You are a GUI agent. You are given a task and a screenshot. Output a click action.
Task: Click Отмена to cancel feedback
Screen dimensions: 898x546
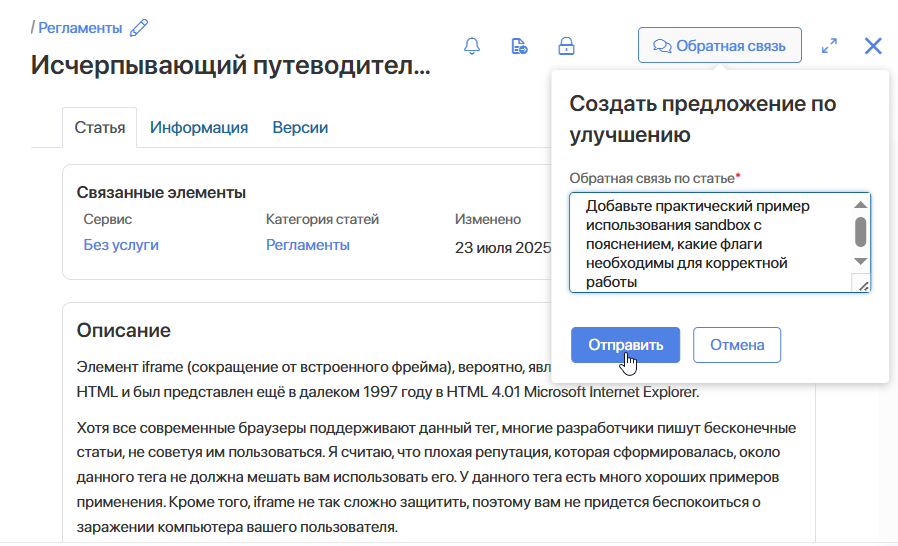[x=737, y=345]
